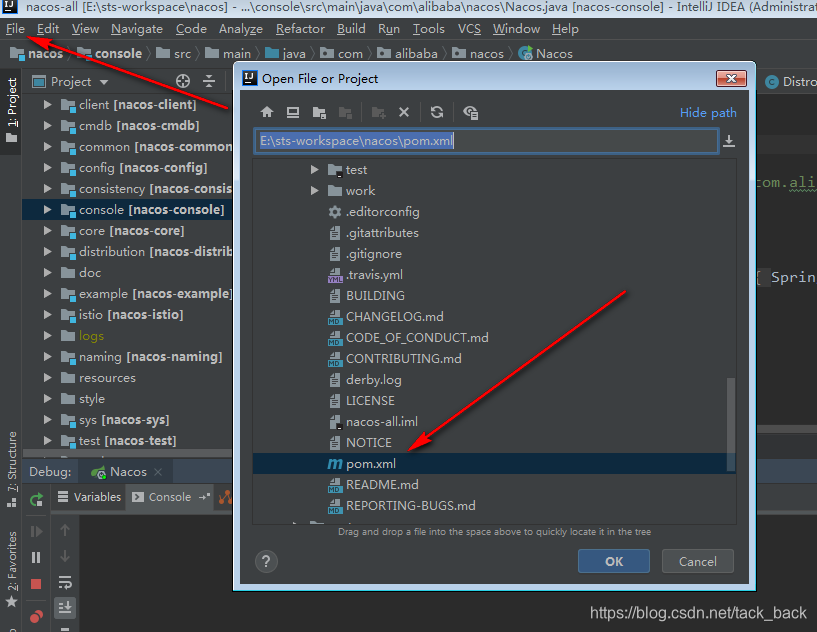This screenshot has width=817, height=632.
Task: Resume program in debug panel
Action: coord(36,531)
